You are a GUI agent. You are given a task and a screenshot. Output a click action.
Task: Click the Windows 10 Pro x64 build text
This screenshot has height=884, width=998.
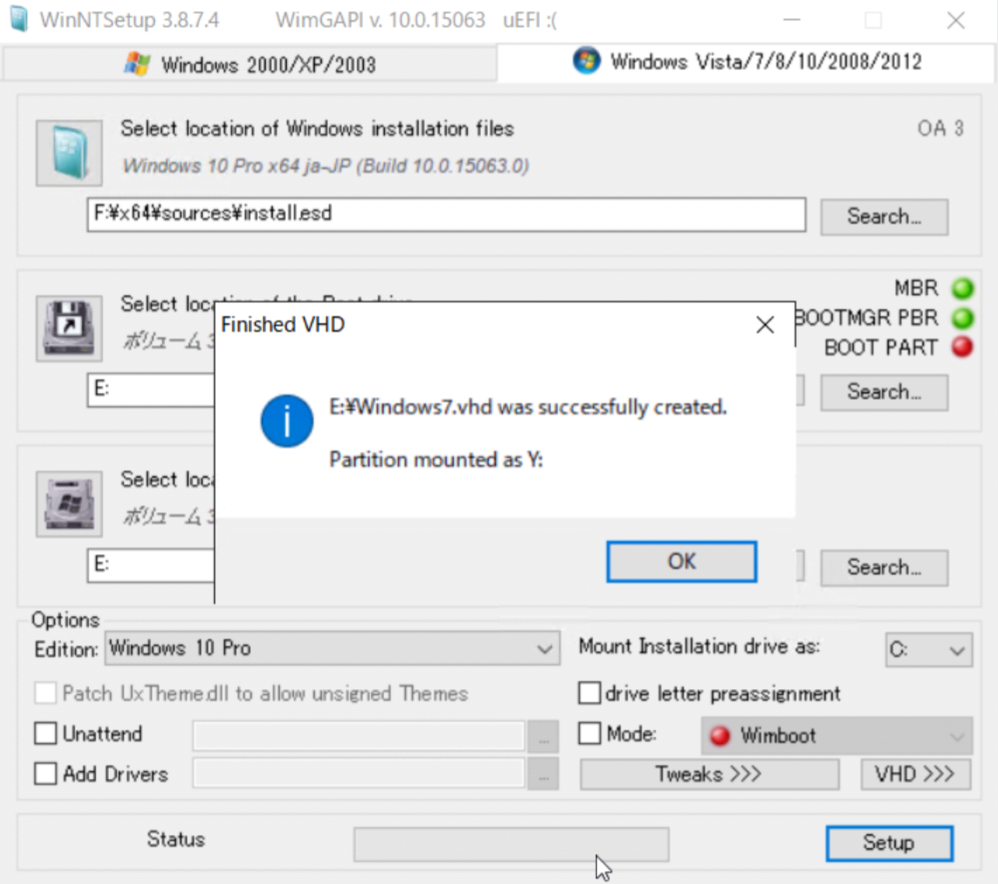click(x=325, y=166)
